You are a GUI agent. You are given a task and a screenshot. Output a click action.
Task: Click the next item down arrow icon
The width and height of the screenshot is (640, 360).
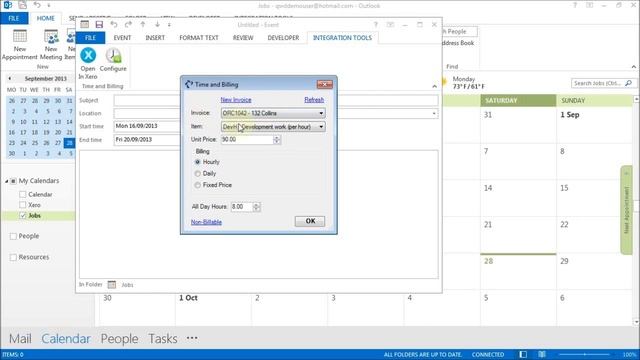pos(157,24)
